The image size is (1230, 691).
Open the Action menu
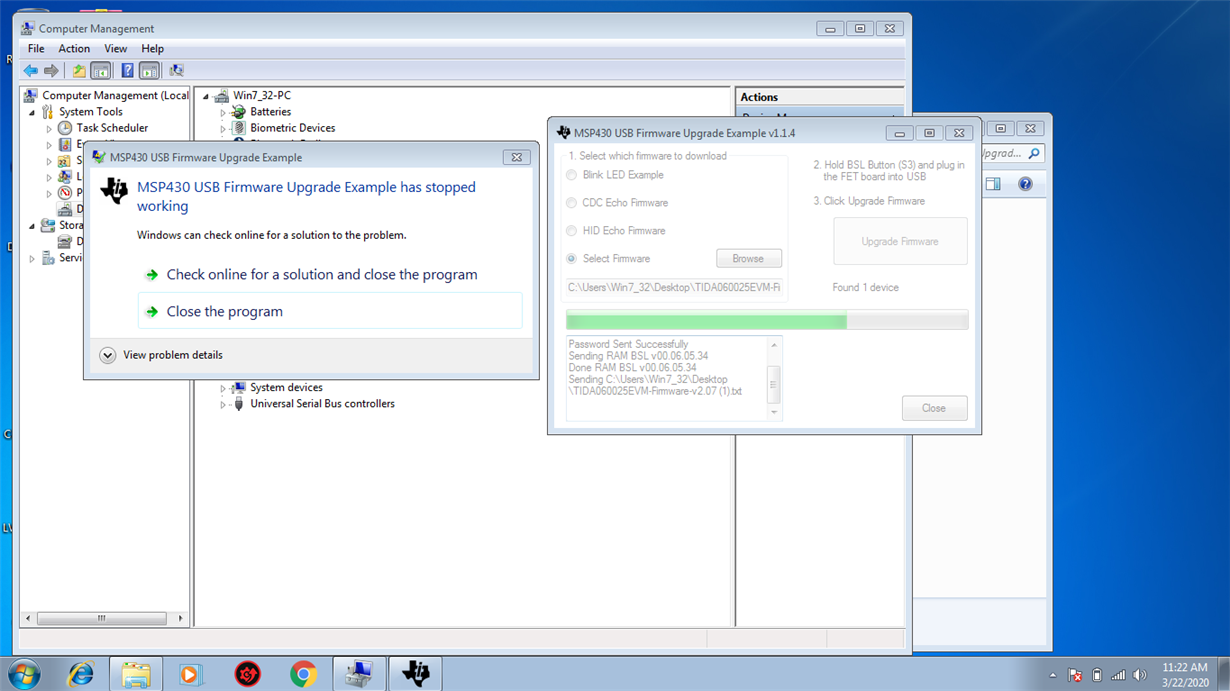coord(74,48)
